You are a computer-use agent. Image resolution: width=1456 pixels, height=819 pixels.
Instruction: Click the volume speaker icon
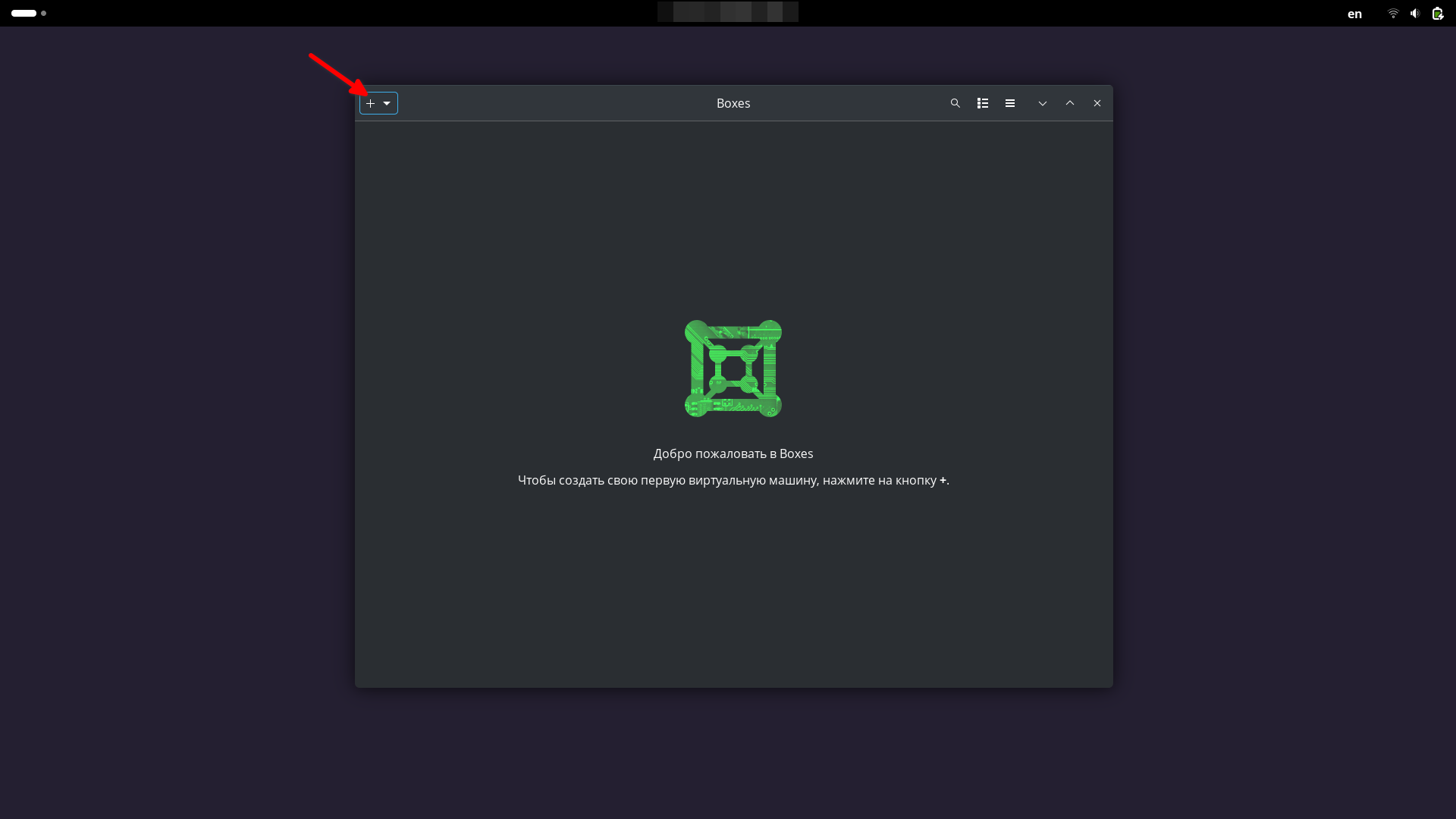(1415, 13)
